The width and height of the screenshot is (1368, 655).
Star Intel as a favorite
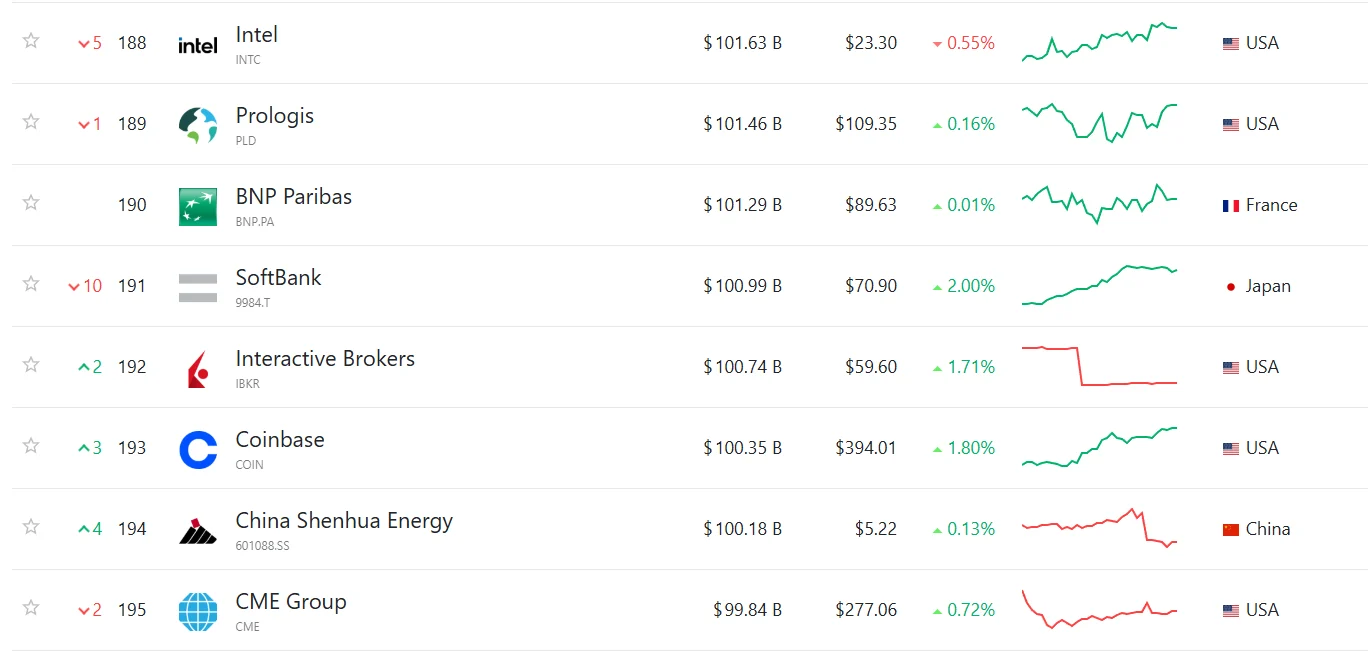(31, 41)
